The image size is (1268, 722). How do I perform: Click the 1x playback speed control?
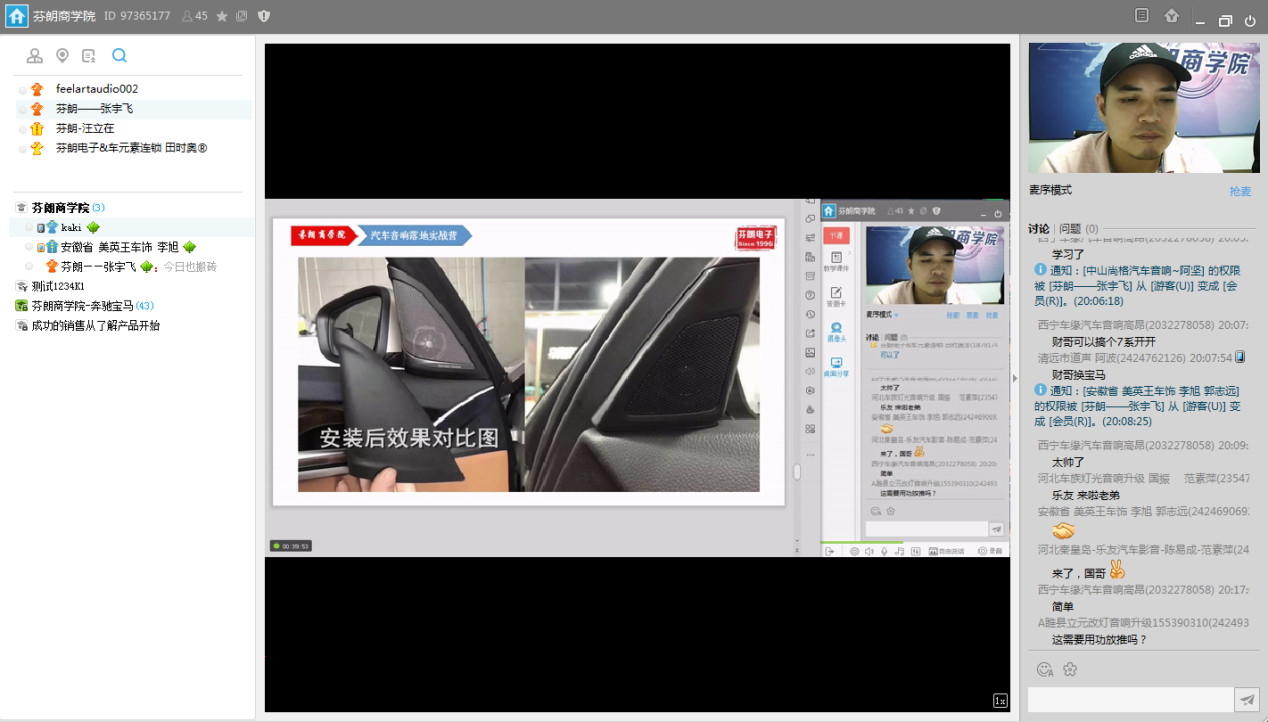click(x=999, y=700)
